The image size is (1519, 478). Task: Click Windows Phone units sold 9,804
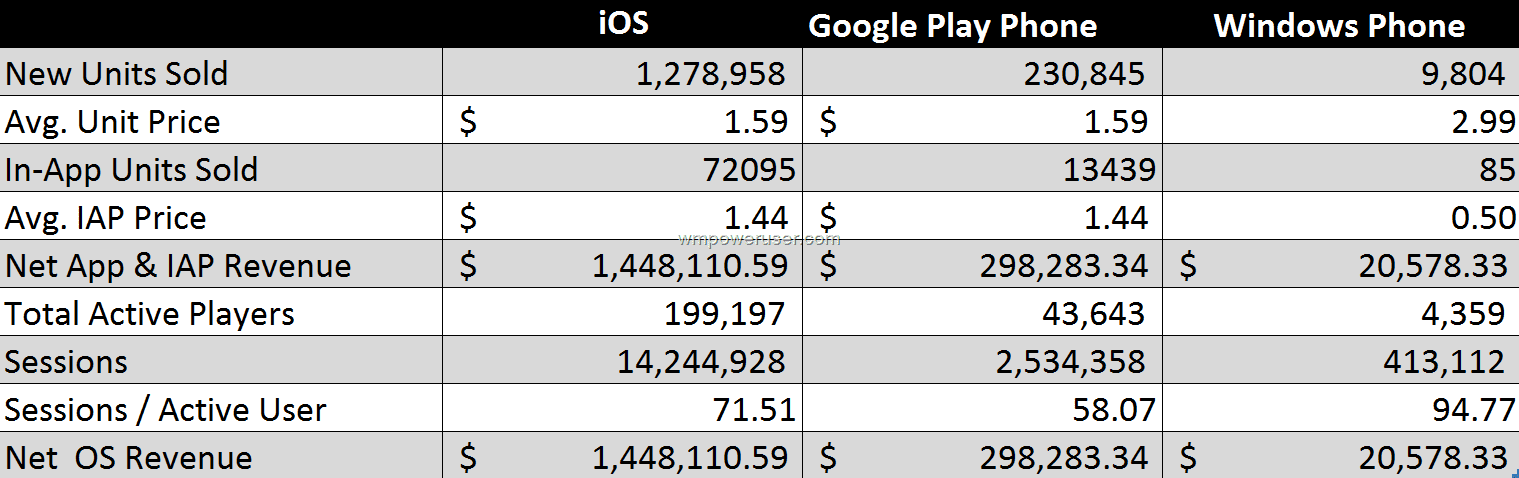click(x=1340, y=73)
